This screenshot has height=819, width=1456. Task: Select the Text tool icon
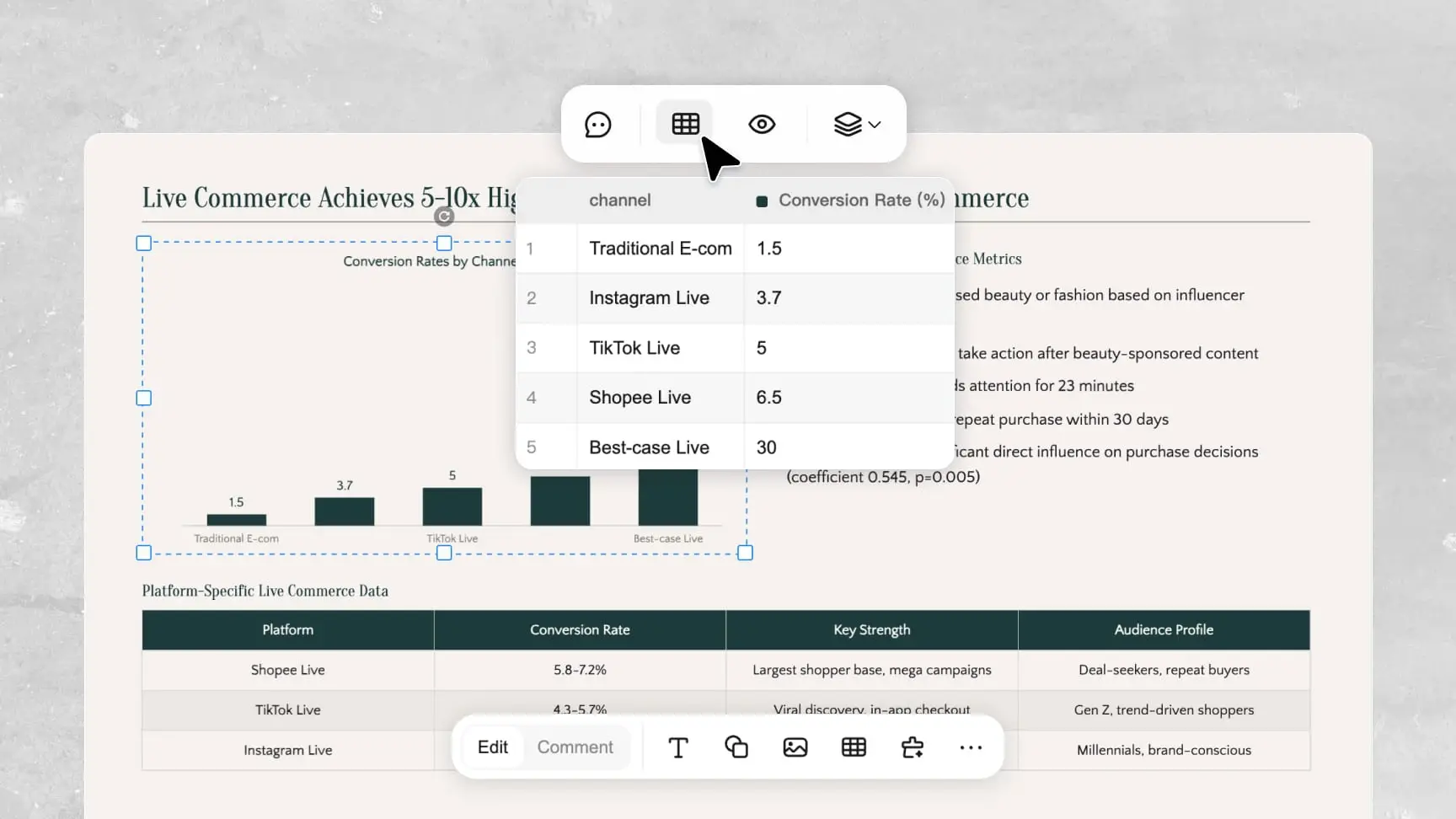point(677,747)
